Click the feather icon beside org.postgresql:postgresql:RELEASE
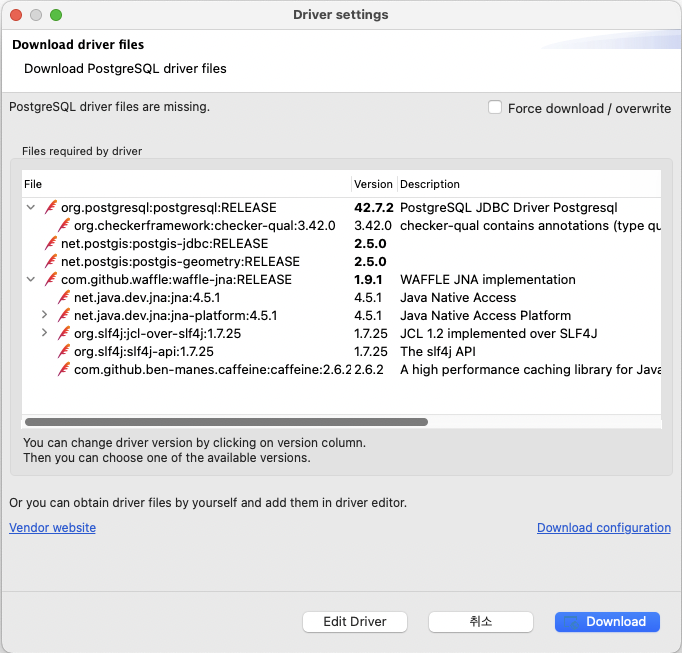Viewport: 682px width, 653px height. click(x=51, y=207)
